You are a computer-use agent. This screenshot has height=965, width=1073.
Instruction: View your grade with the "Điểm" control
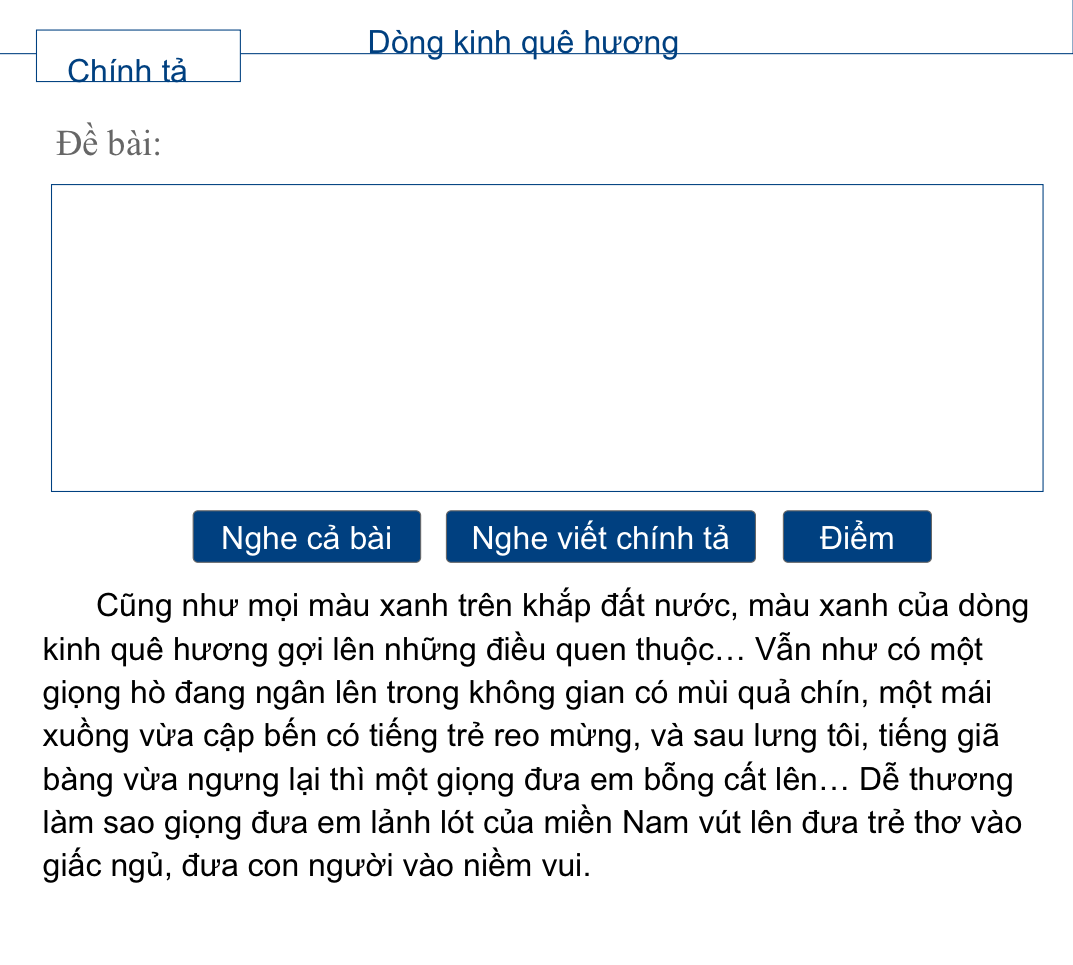[x=856, y=536]
